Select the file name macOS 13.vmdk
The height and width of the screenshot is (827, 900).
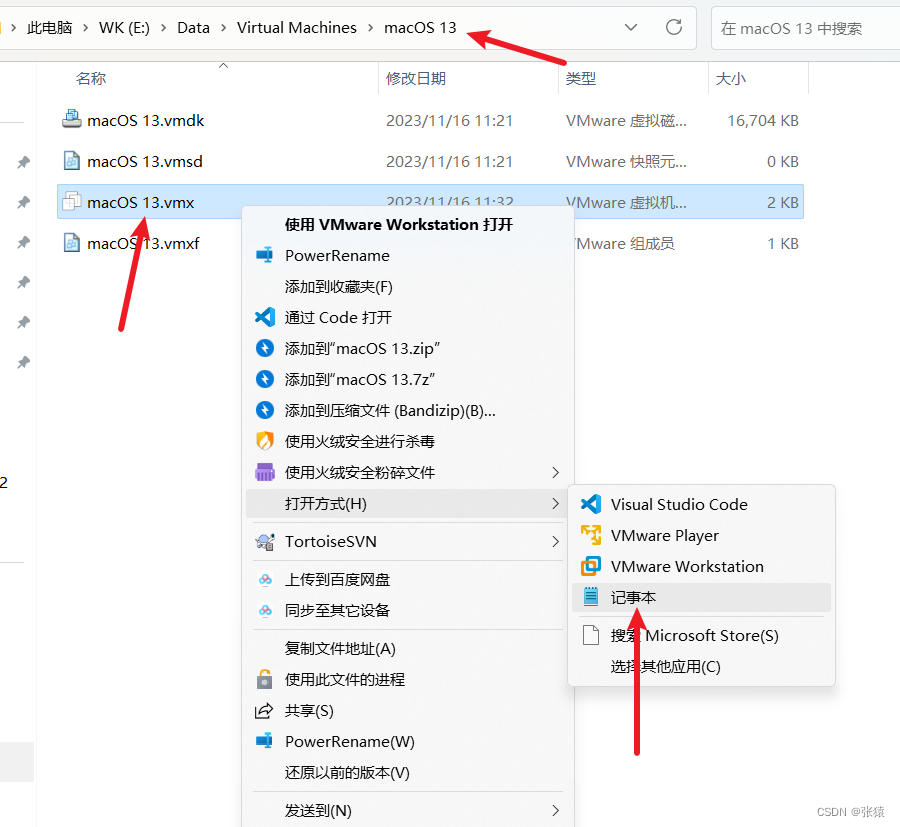pyautogui.click(x=146, y=121)
